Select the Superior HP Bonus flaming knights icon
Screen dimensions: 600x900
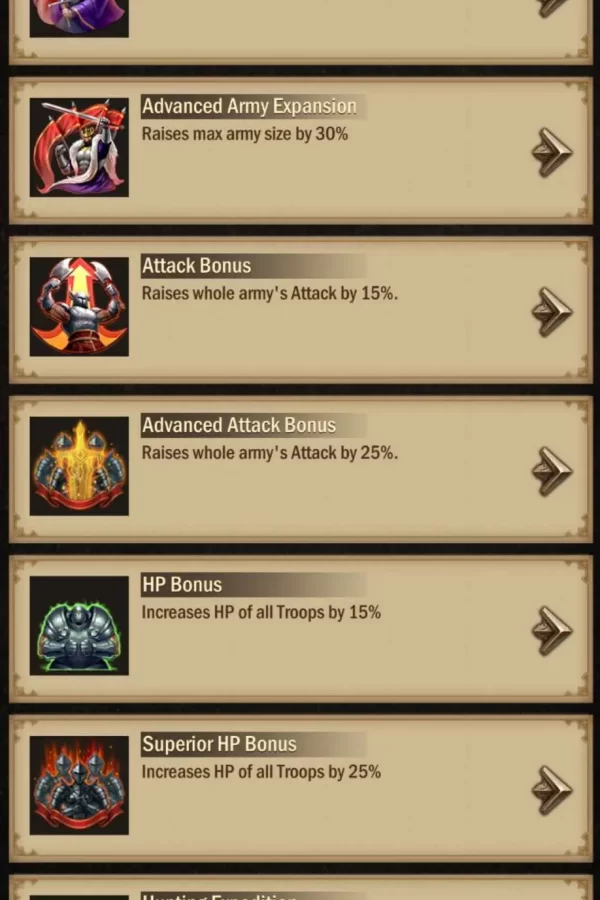click(79, 785)
